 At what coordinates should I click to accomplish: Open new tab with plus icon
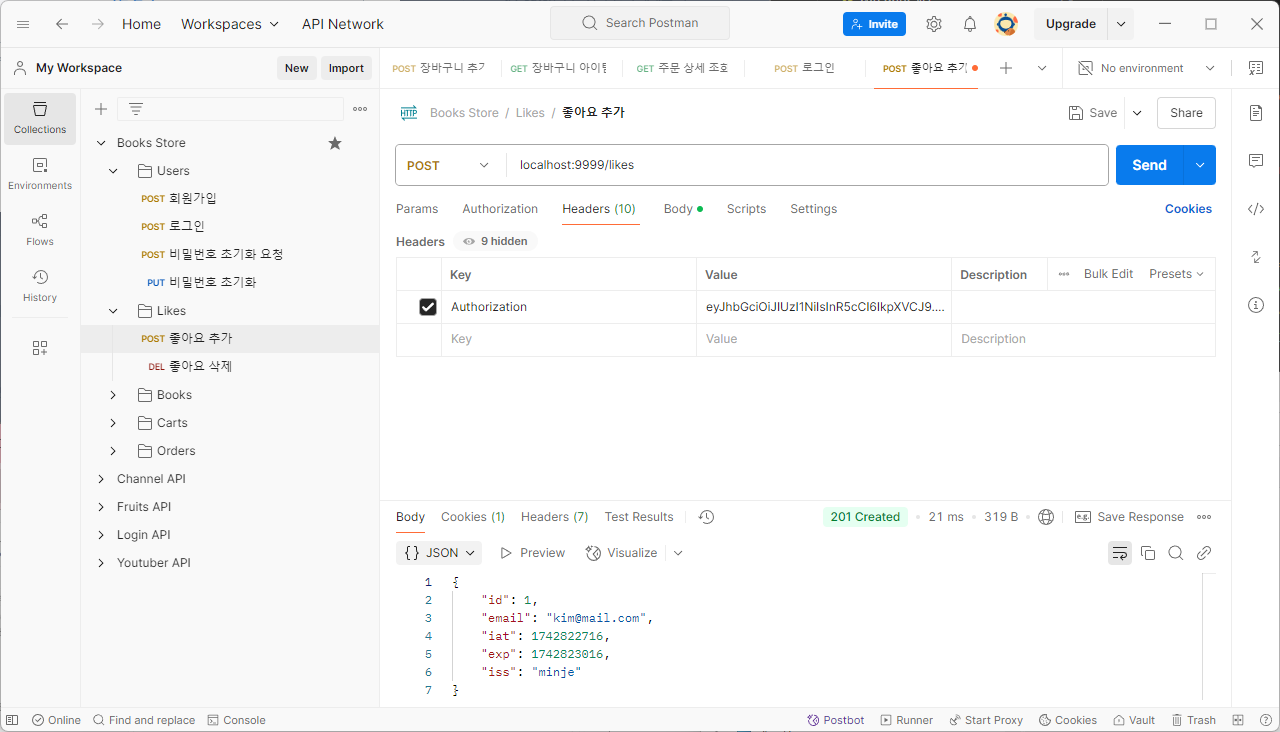click(1006, 68)
